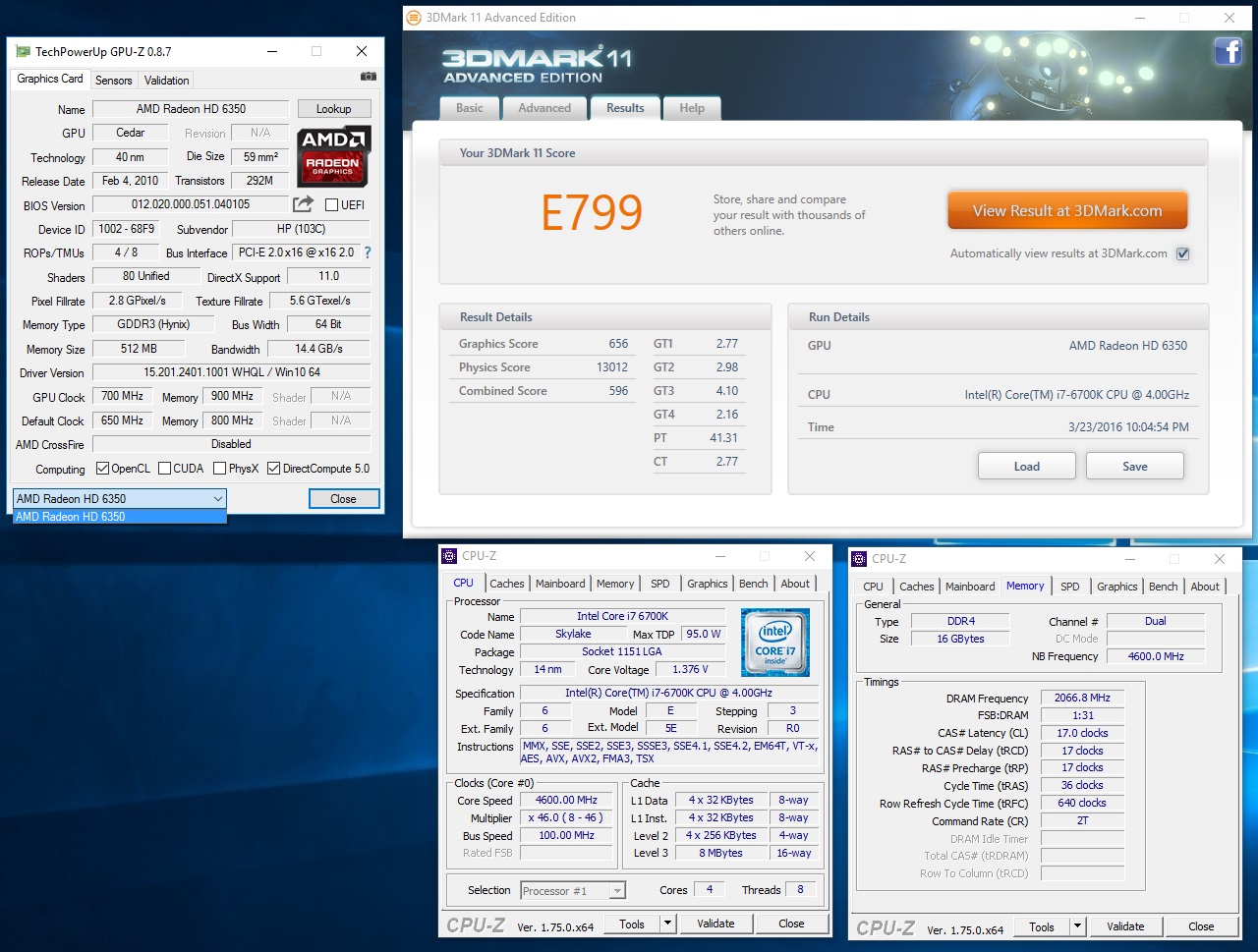Click Close button in CPU-Z Memory window

tap(1201, 926)
